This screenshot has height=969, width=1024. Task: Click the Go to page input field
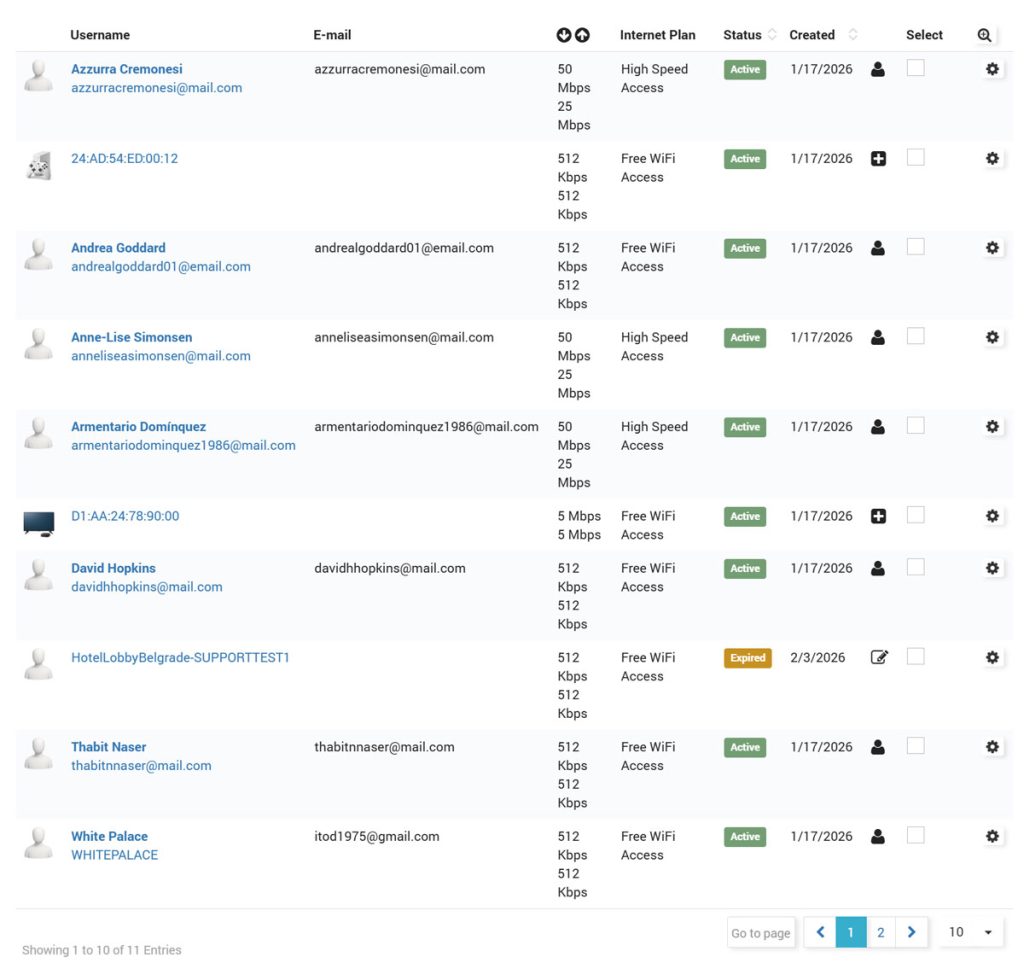760,933
